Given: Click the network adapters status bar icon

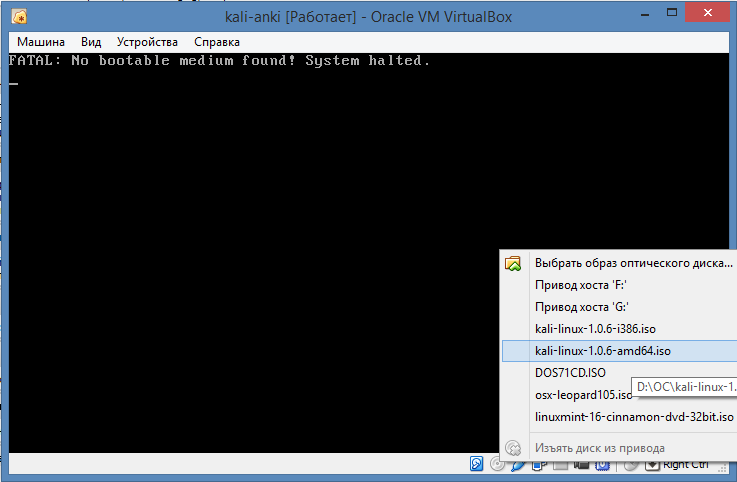Looking at the screenshot, I should 539,466.
